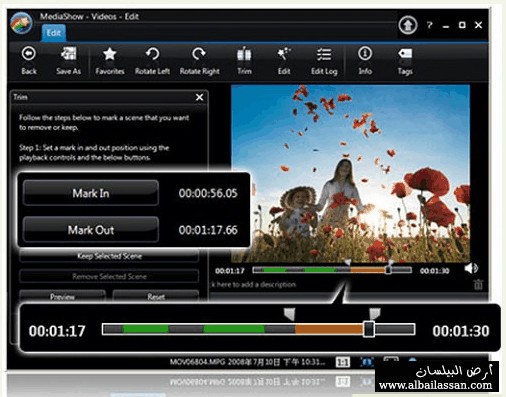Go Back using the toolbar arrow
The image size is (506, 397).
point(29,61)
